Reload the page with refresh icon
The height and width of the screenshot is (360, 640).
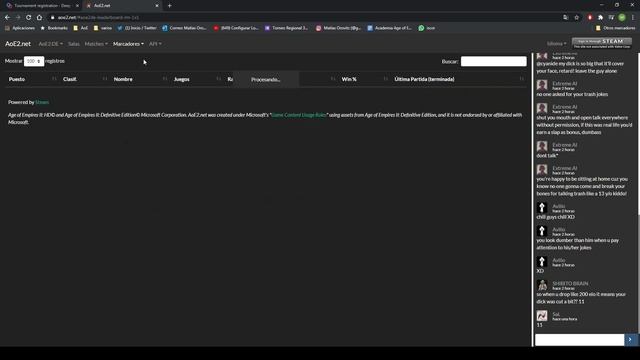pyautogui.click(x=29, y=18)
